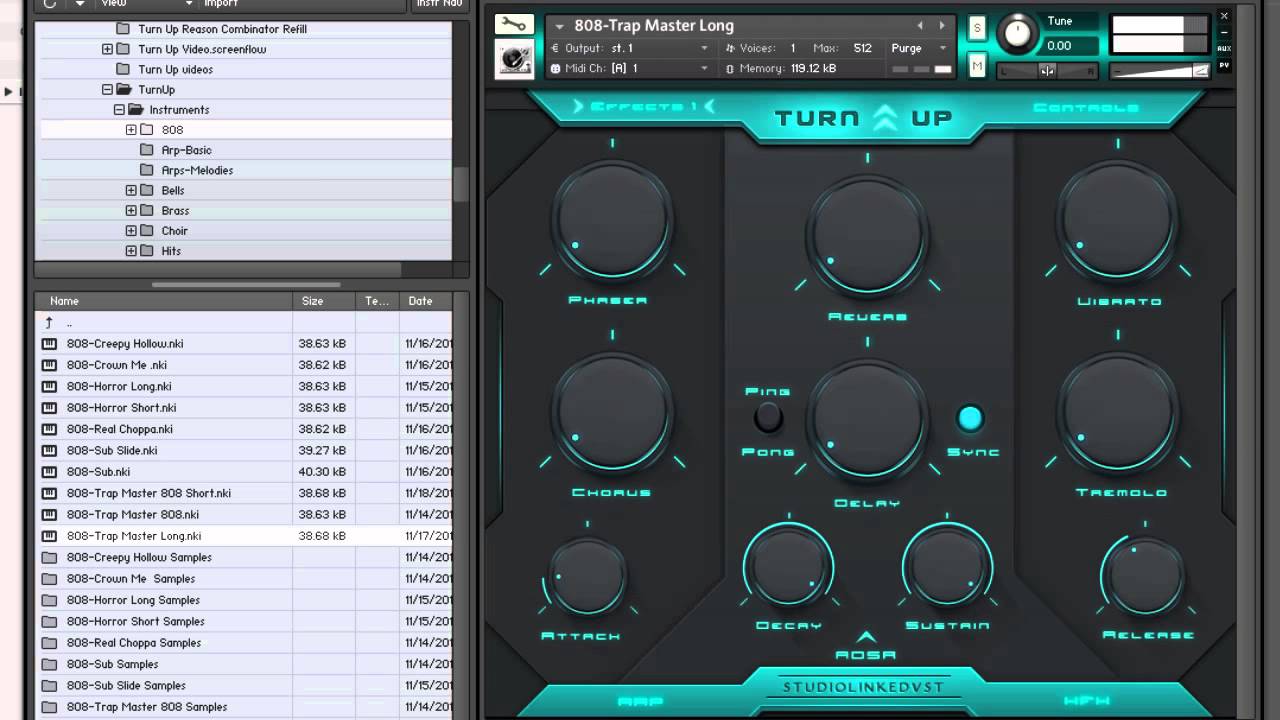Click the Import button in browser

coord(222,3)
